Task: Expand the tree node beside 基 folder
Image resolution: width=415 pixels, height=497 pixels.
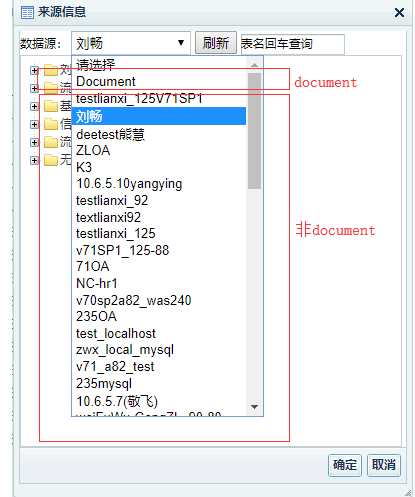Action: click(34, 106)
